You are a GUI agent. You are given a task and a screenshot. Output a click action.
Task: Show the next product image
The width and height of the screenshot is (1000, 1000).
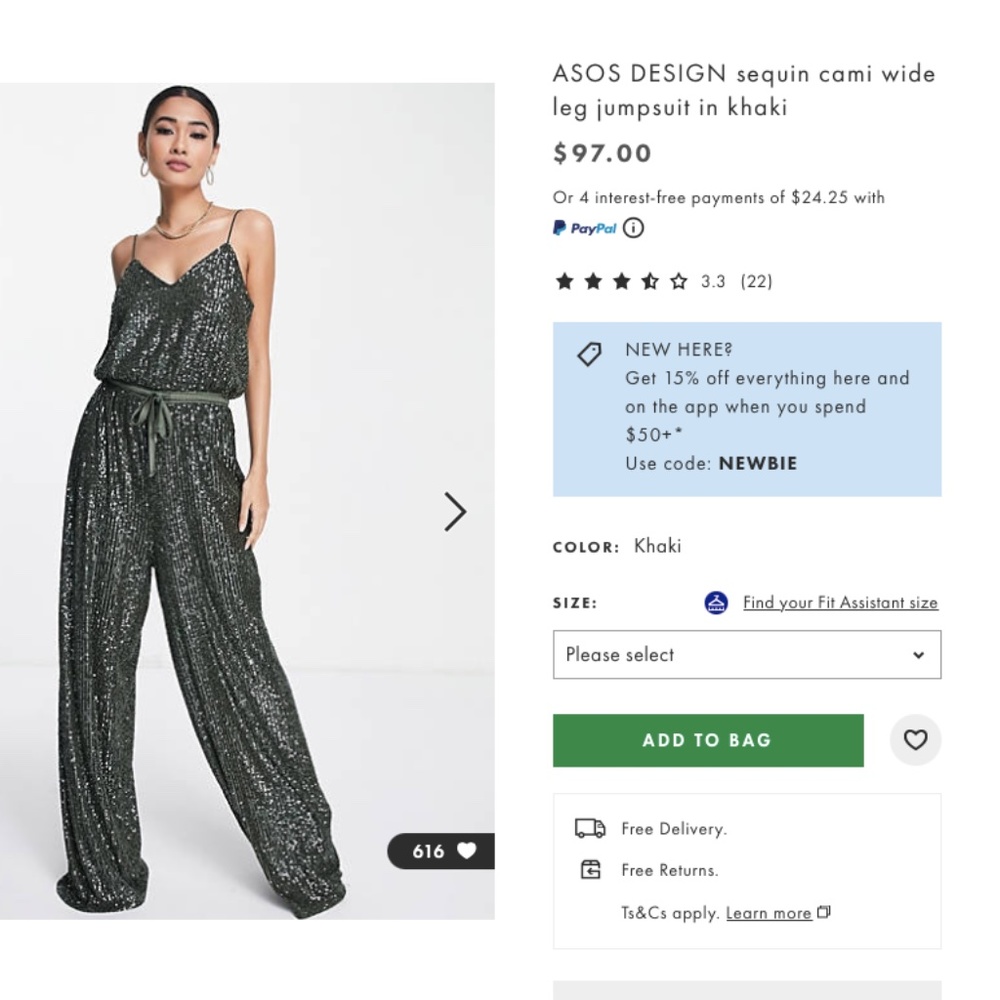tap(454, 512)
